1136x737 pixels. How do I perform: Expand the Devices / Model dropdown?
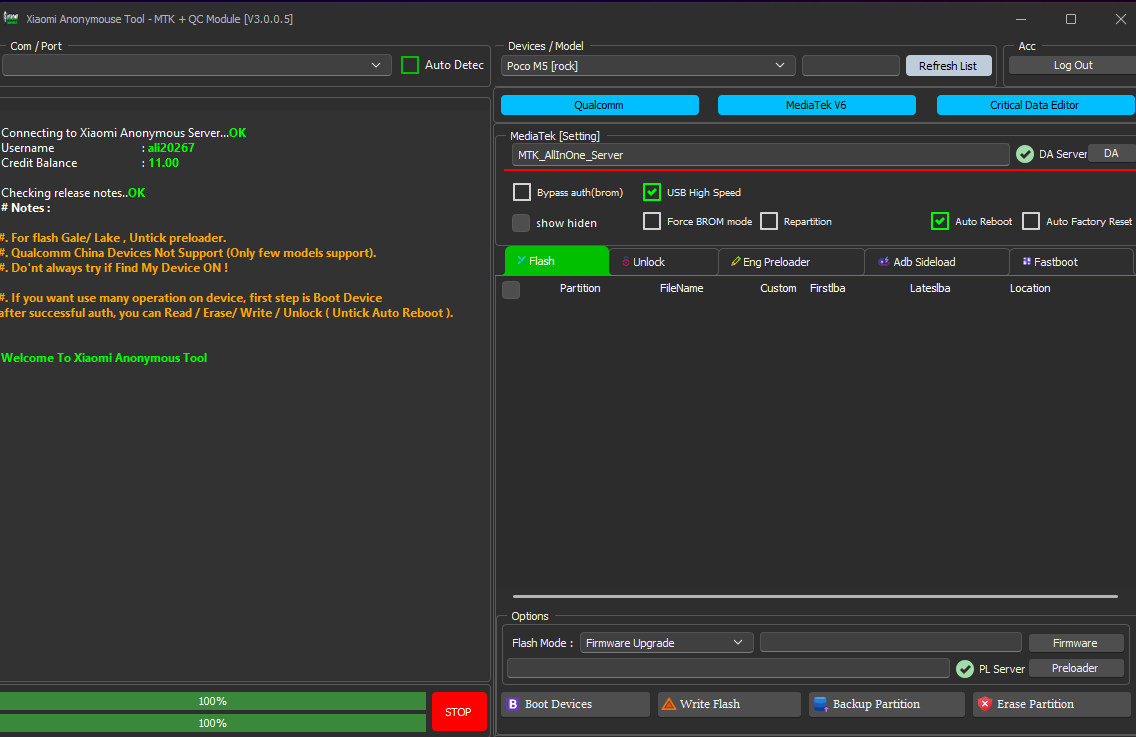tap(648, 66)
